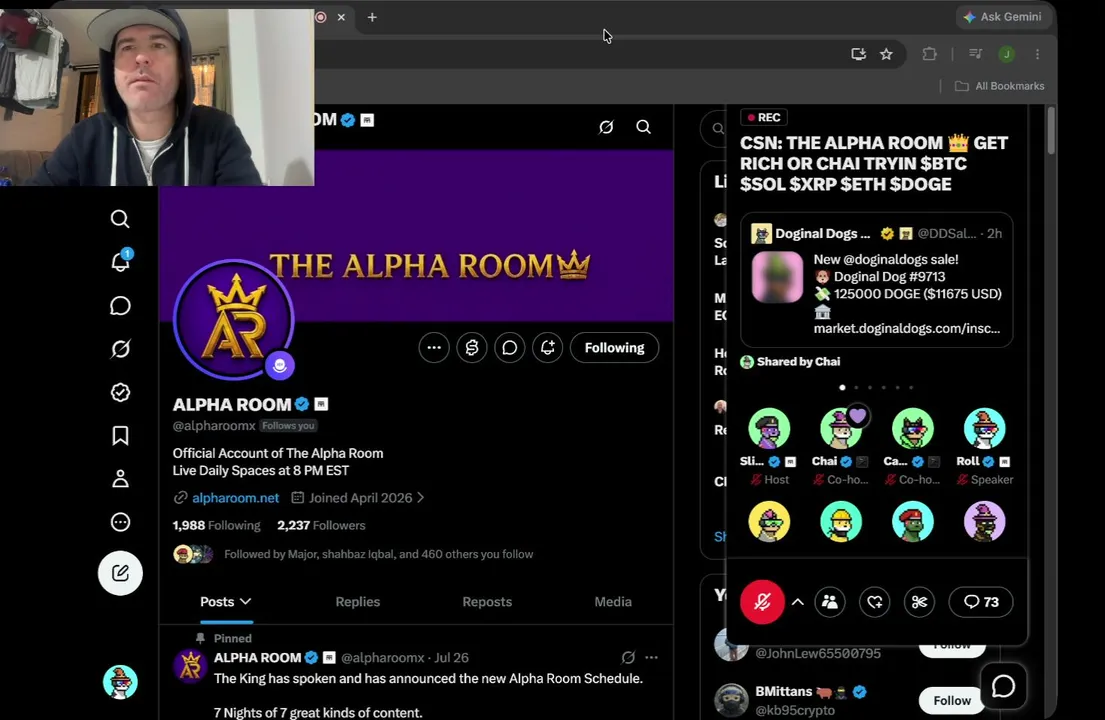Open More circle icon in left sidebar
Screen dimensions: 1105x720
[x=120, y=522]
